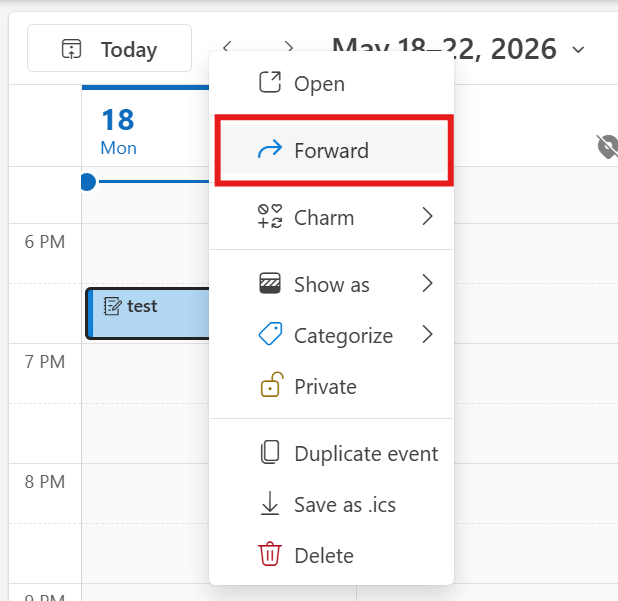Click the Duplicate event copy icon
618x601 pixels.
click(270, 452)
